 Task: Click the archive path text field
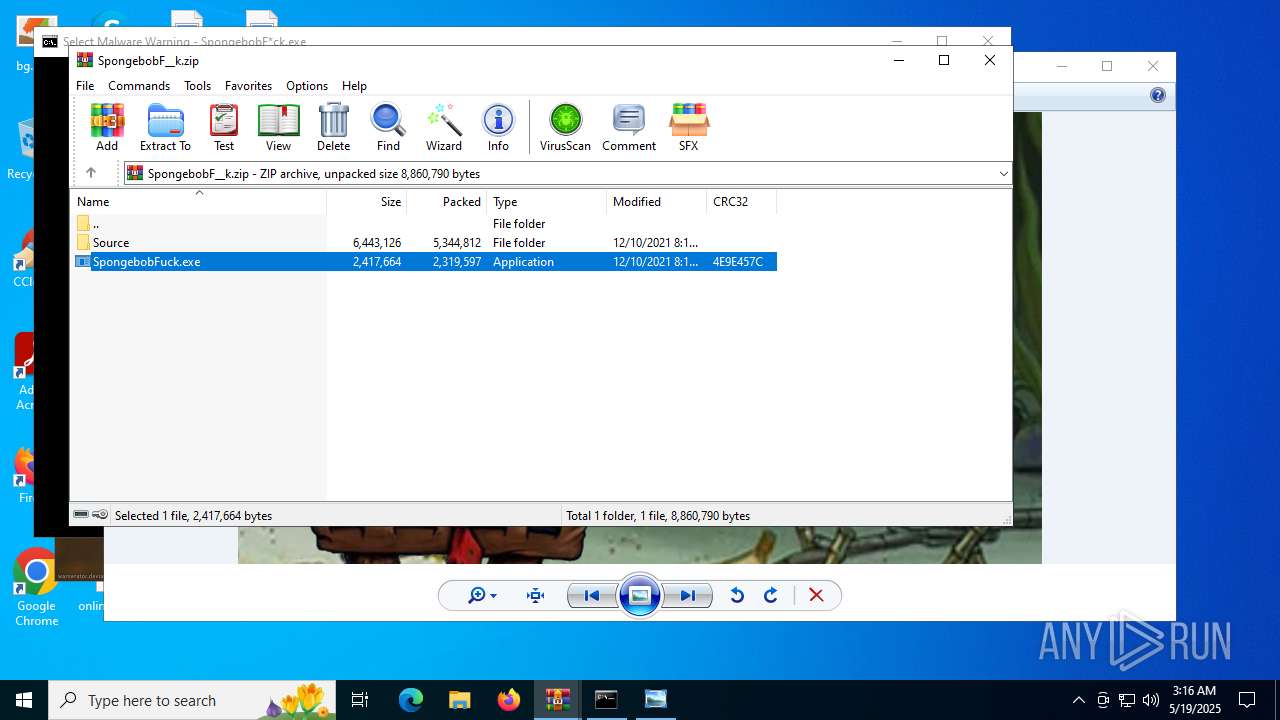pyautogui.click(x=558, y=174)
